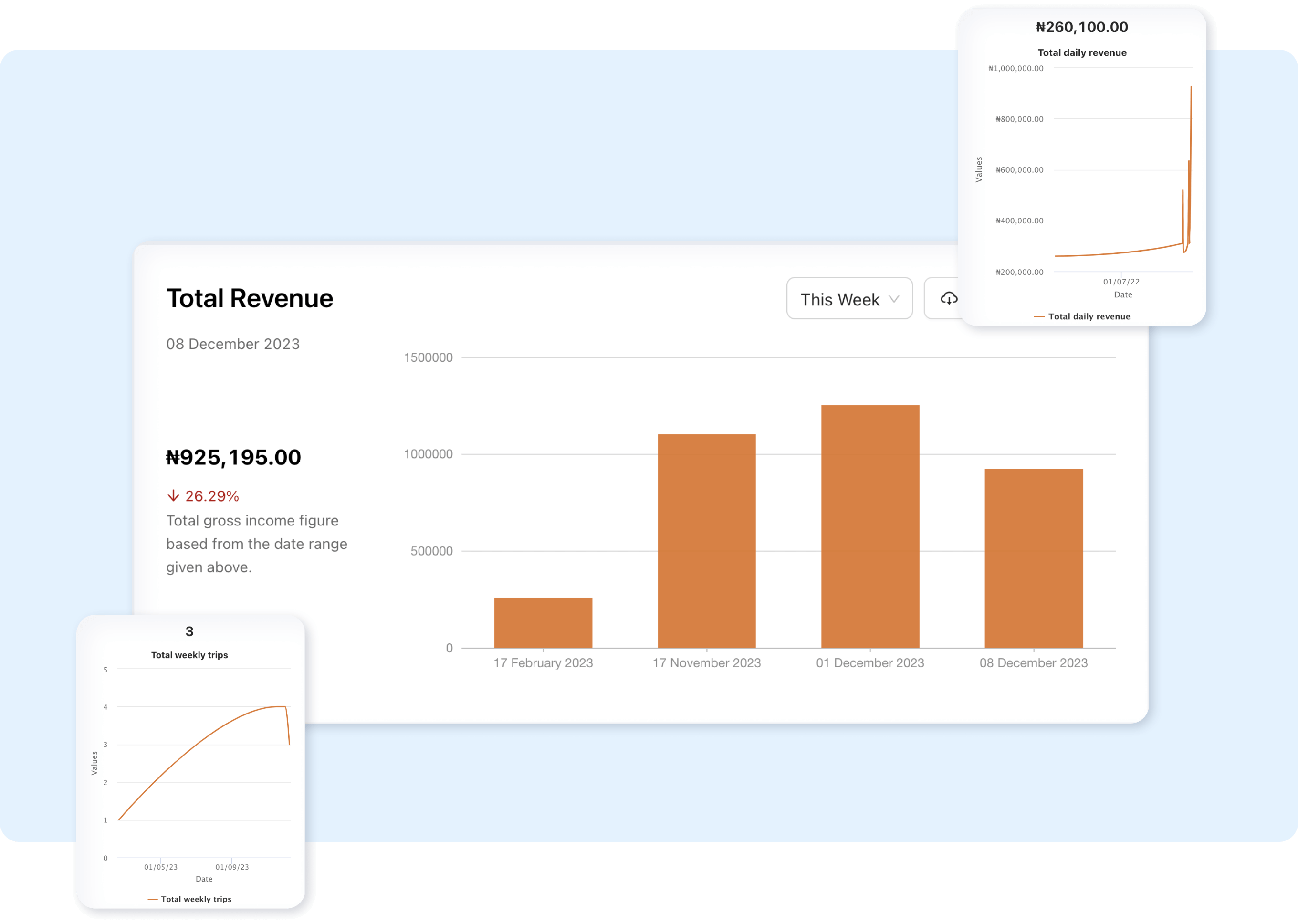
Task: Select the 17 February 2023 bar
Action: [x=543, y=622]
